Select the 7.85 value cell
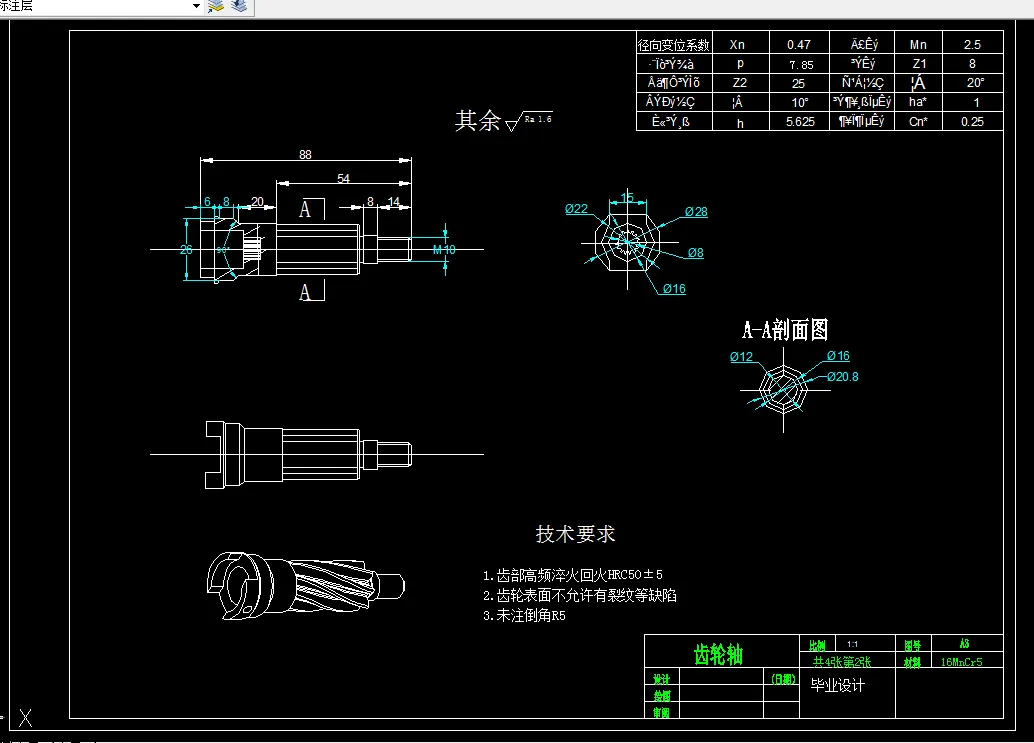The height and width of the screenshot is (743, 1034). coord(801,65)
